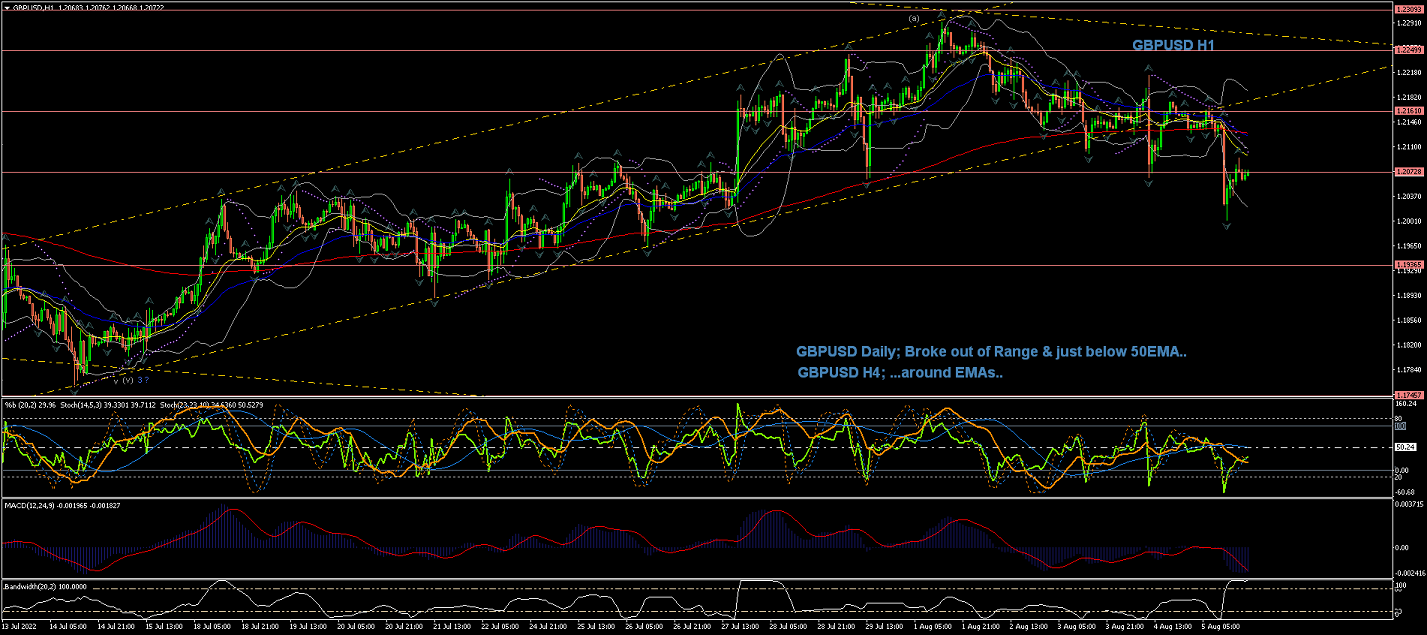This screenshot has height=635, width=1427.
Task: Click the 50.24 stochastic level tag
Action: pos(1407,447)
